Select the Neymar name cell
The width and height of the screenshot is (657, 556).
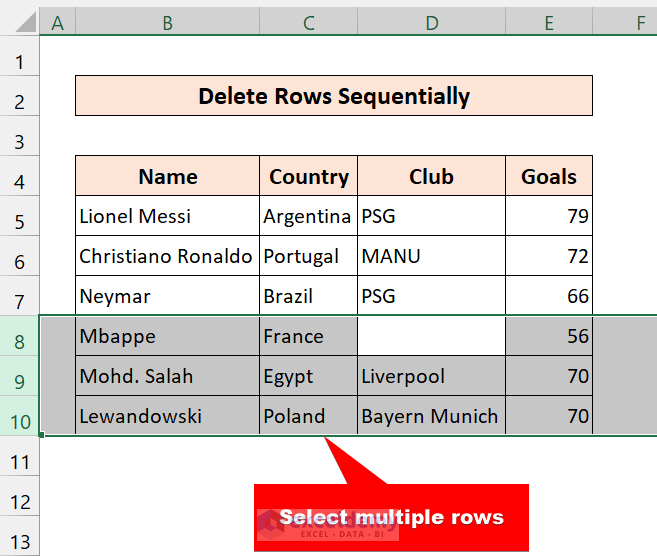pos(167,296)
